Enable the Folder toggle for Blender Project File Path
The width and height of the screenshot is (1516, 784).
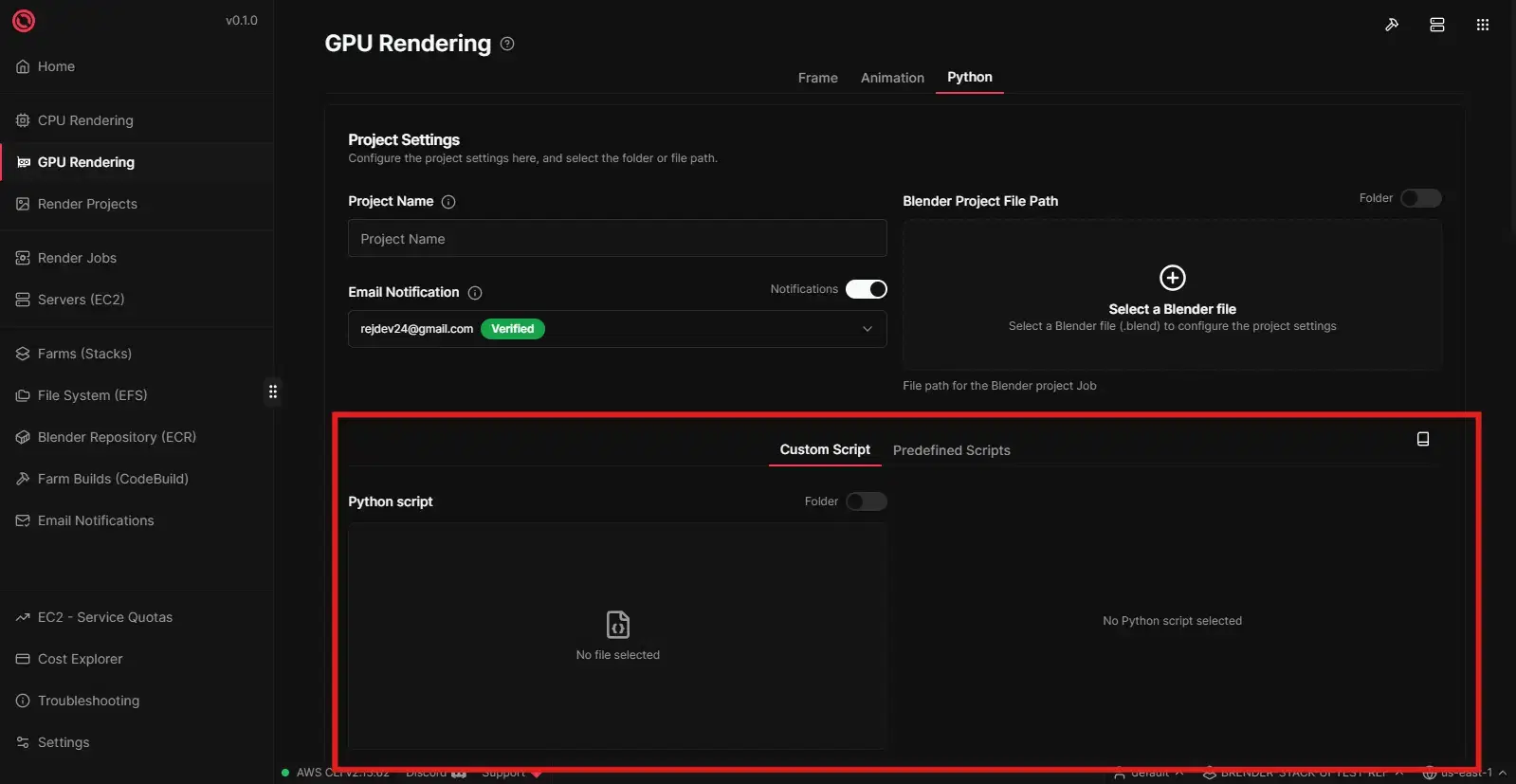coord(1420,198)
